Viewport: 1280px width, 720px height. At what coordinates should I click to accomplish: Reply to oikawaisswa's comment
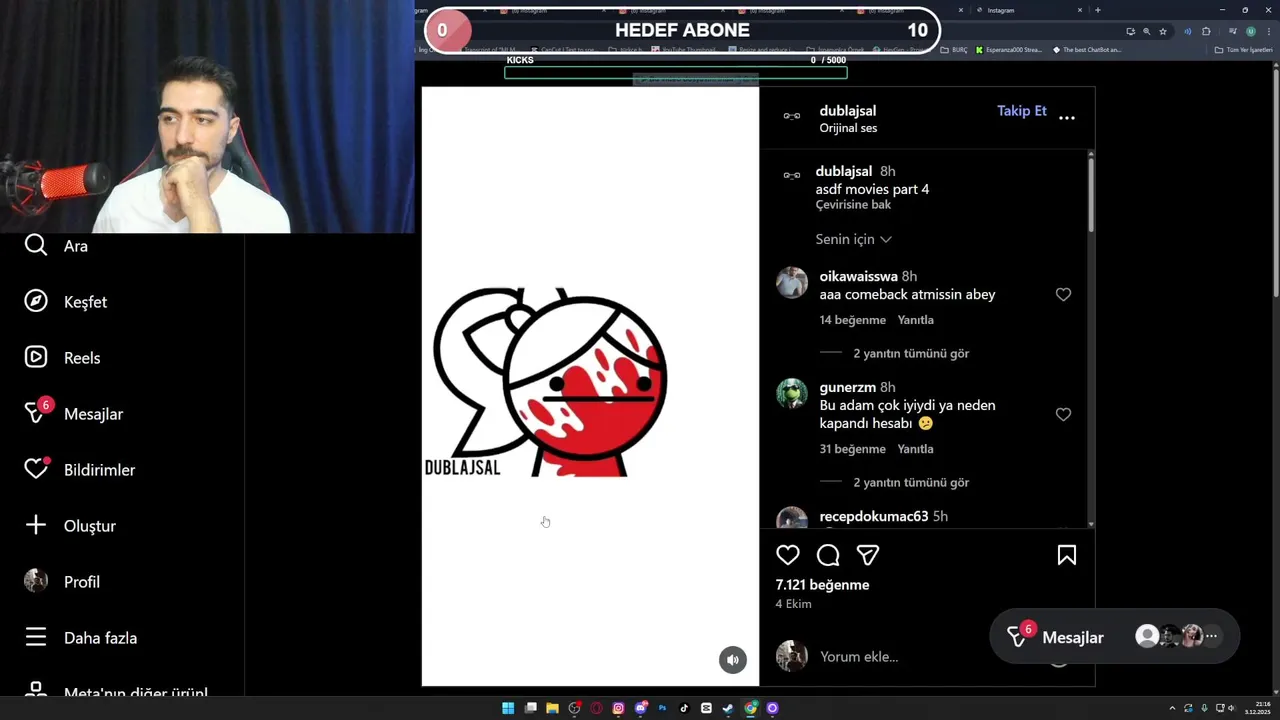(x=915, y=320)
